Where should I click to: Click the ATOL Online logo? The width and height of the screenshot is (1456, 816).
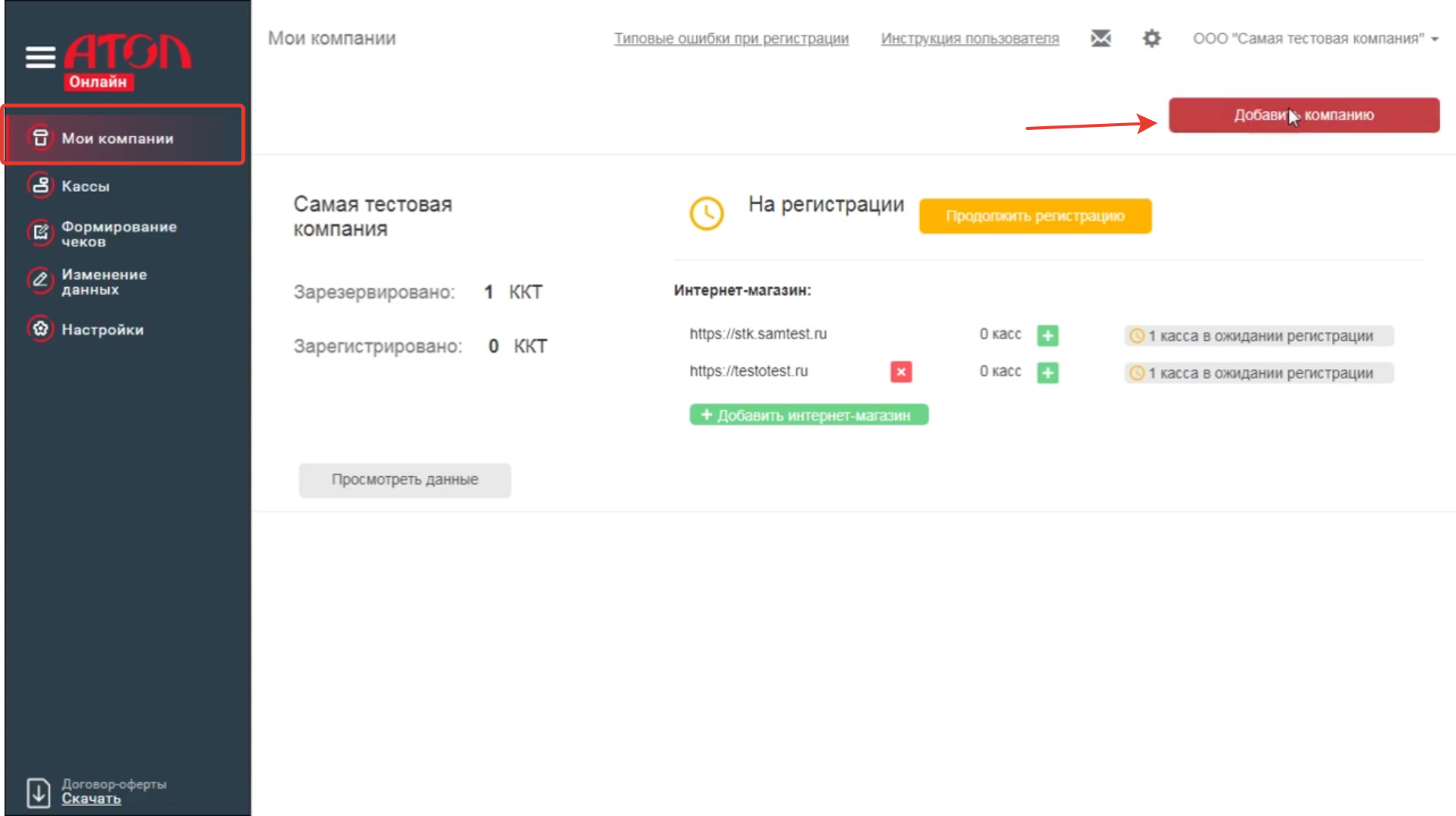[x=127, y=62]
